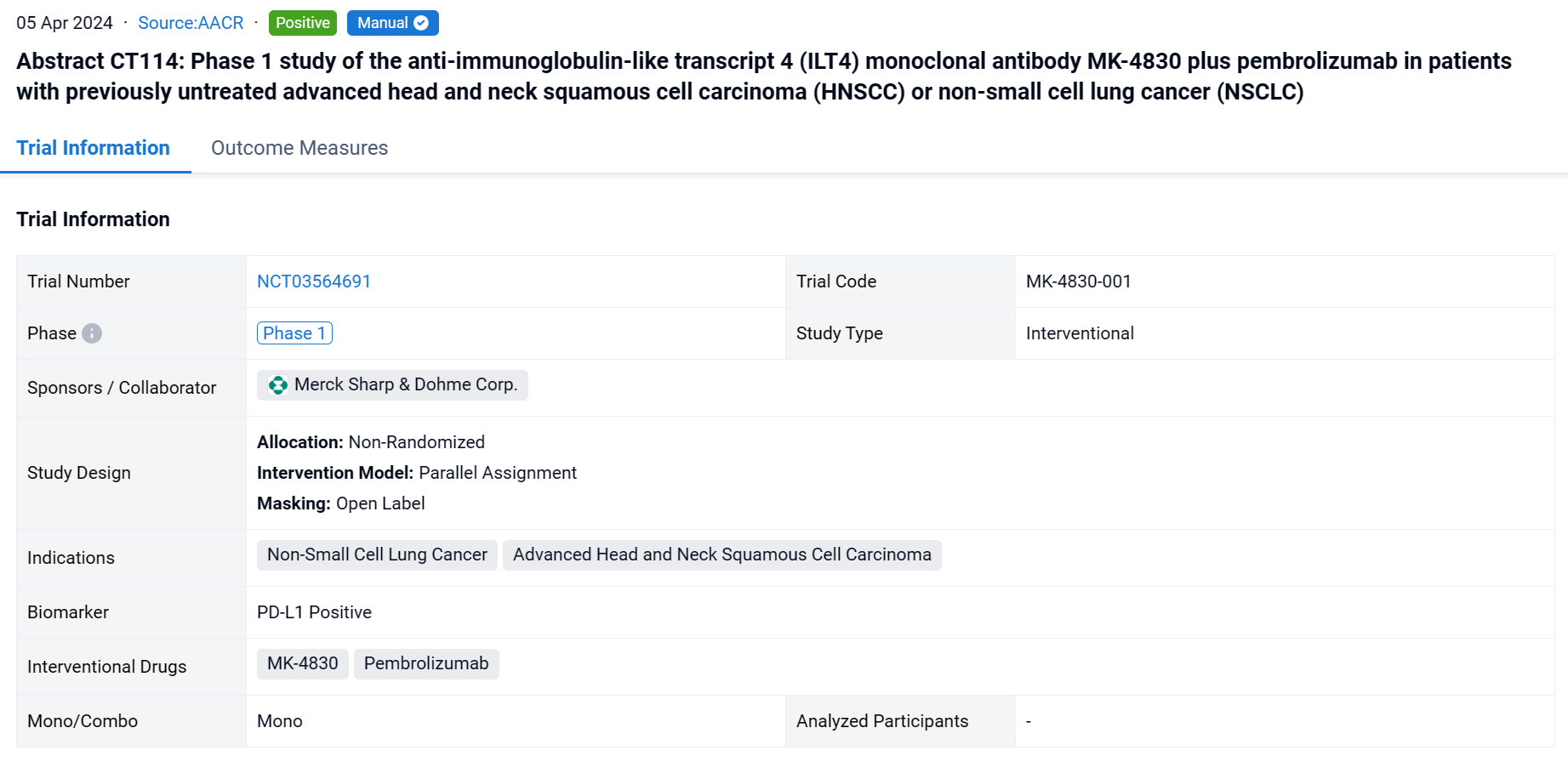Click the Merck company logo icon
Viewport: 1568px width, 762px height.
(277, 385)
